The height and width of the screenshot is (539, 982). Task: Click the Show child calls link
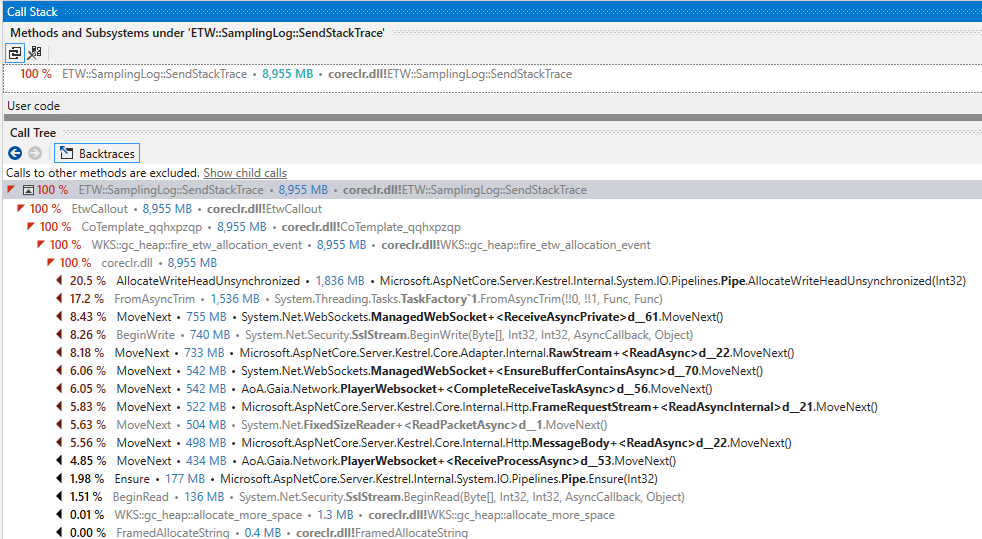click(245, 173)
